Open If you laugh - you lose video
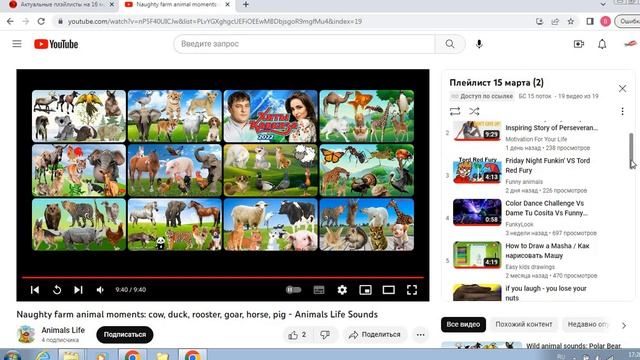640x360 pixels. [x=546, y=293]
